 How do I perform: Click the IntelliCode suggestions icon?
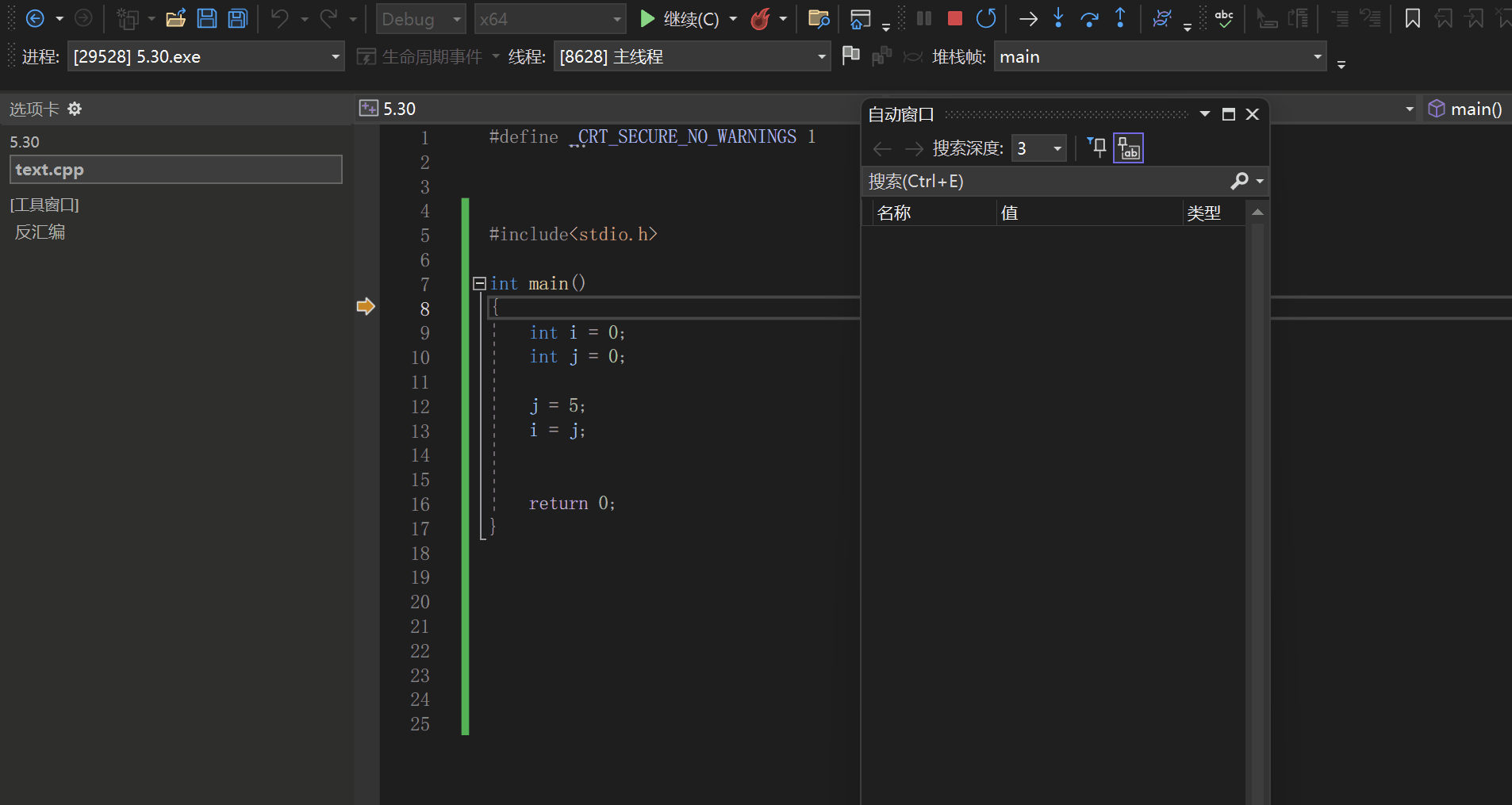point(1162,18)
